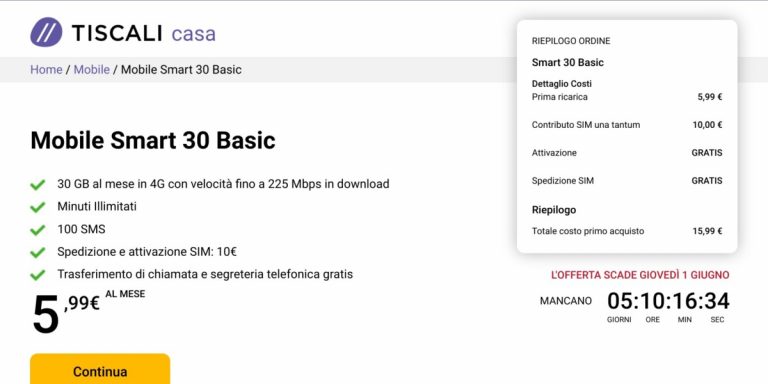Click the Riepilogo Ordine card title

(x=571, y=41)
